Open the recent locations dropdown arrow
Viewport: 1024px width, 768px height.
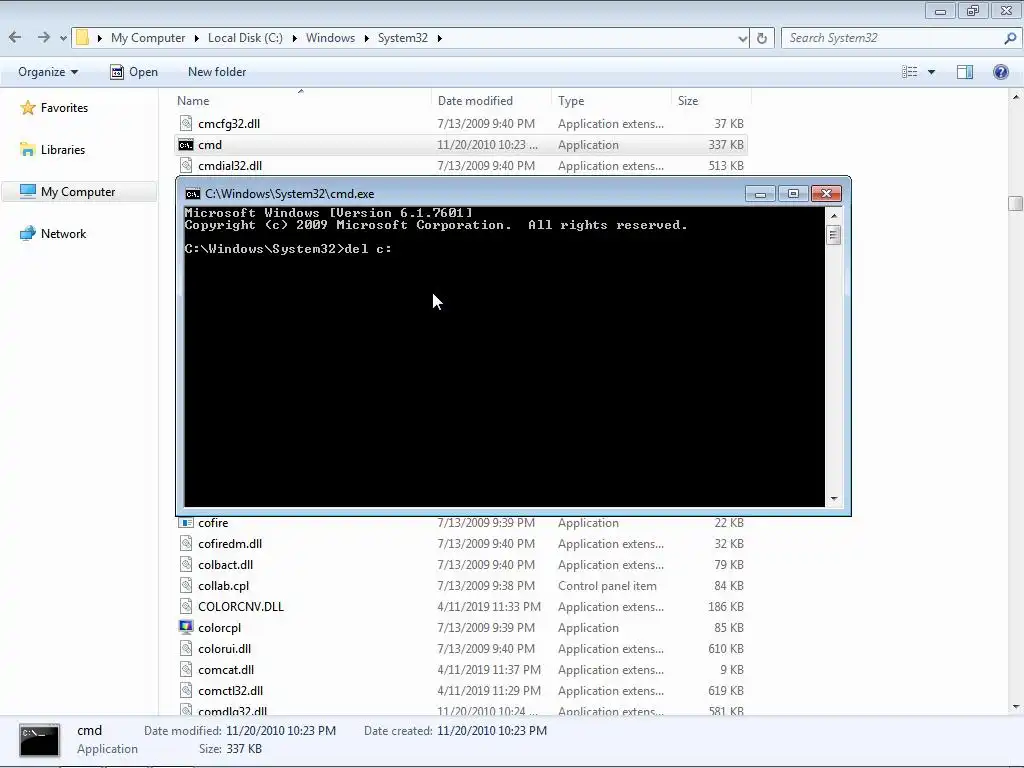63,38
